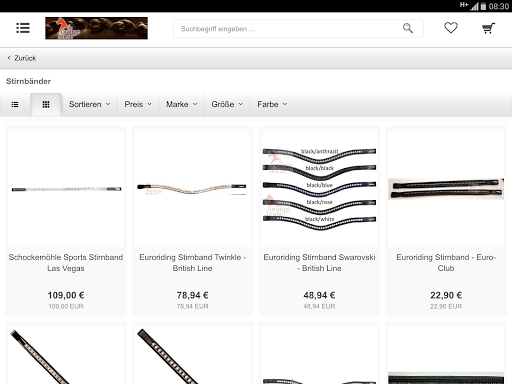The width and height of the screenshot is (512, 384).
Task: Select the Euroriding Euro-Club browband image
Action: (x=446, y=189)
